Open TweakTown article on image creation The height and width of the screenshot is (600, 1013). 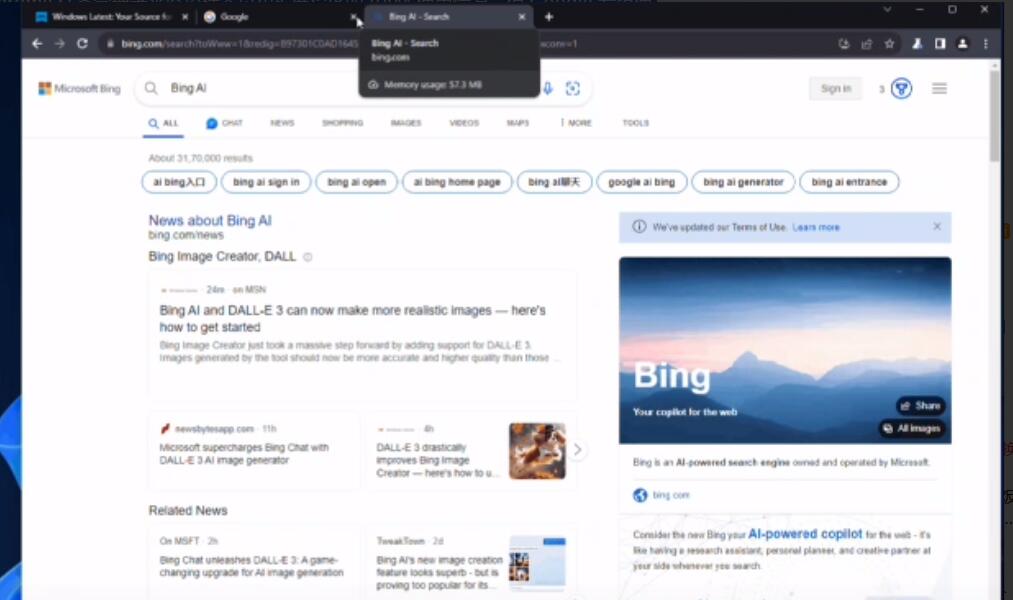[439, 572]
